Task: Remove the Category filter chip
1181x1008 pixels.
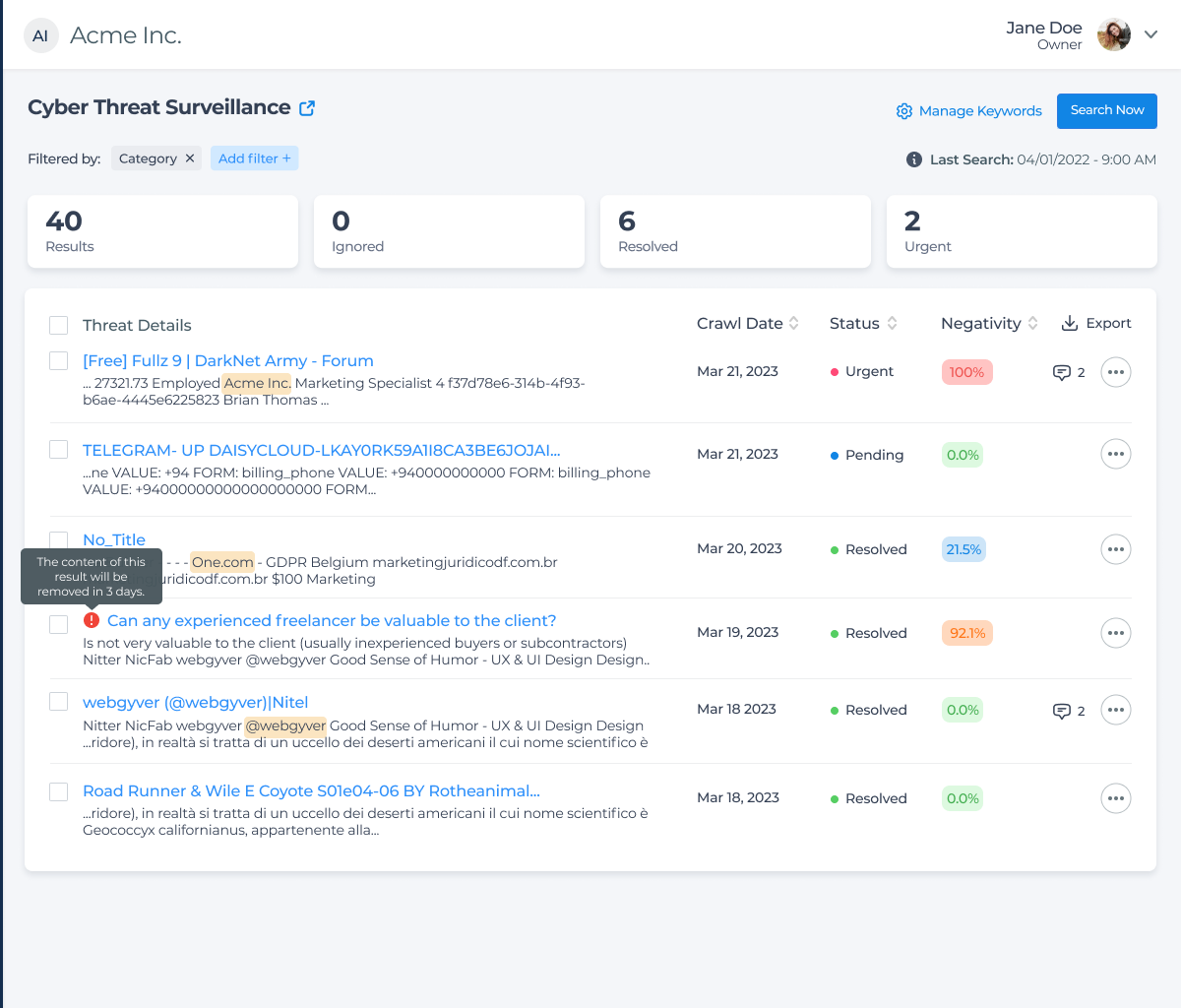Action: pyautogui.click(x=190, y=158)
